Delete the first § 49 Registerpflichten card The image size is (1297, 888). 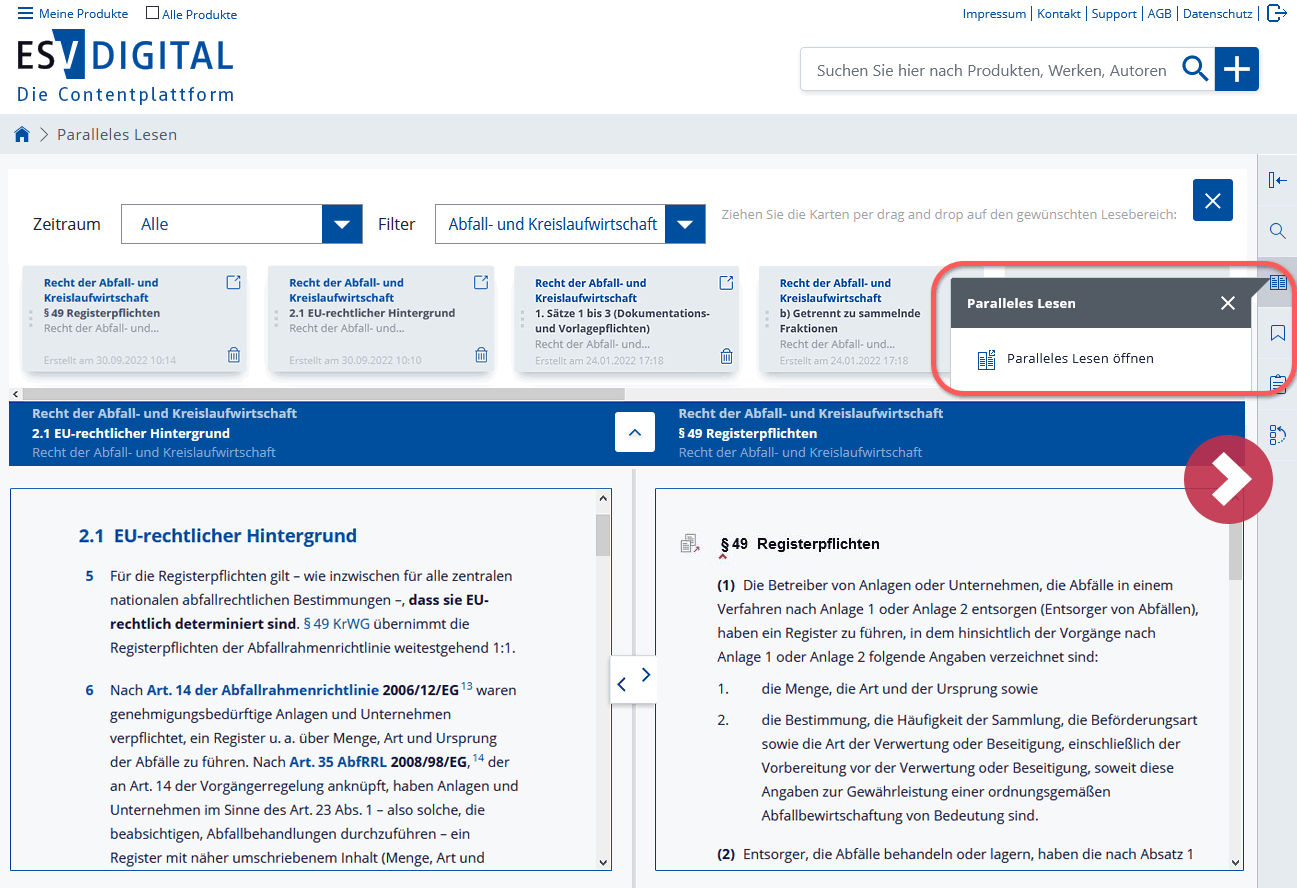coord(233,355)
